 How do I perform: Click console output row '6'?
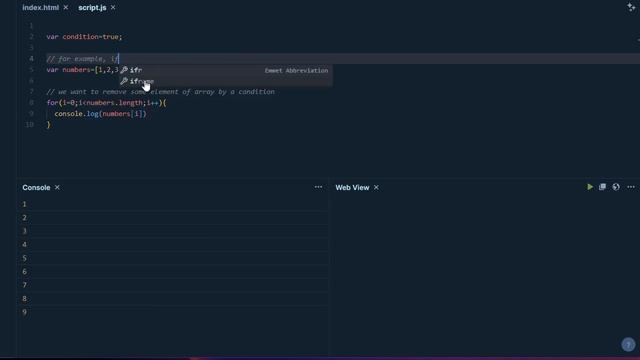coord(173,271)
